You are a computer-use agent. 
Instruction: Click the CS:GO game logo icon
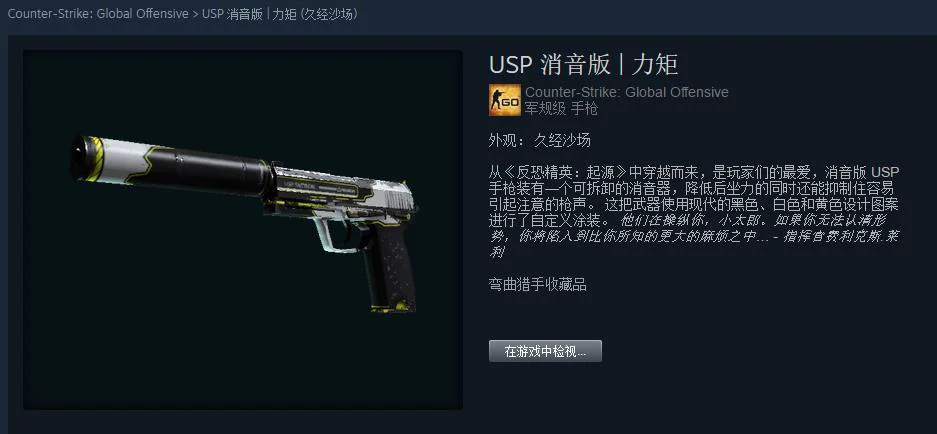tap(504, 100)
